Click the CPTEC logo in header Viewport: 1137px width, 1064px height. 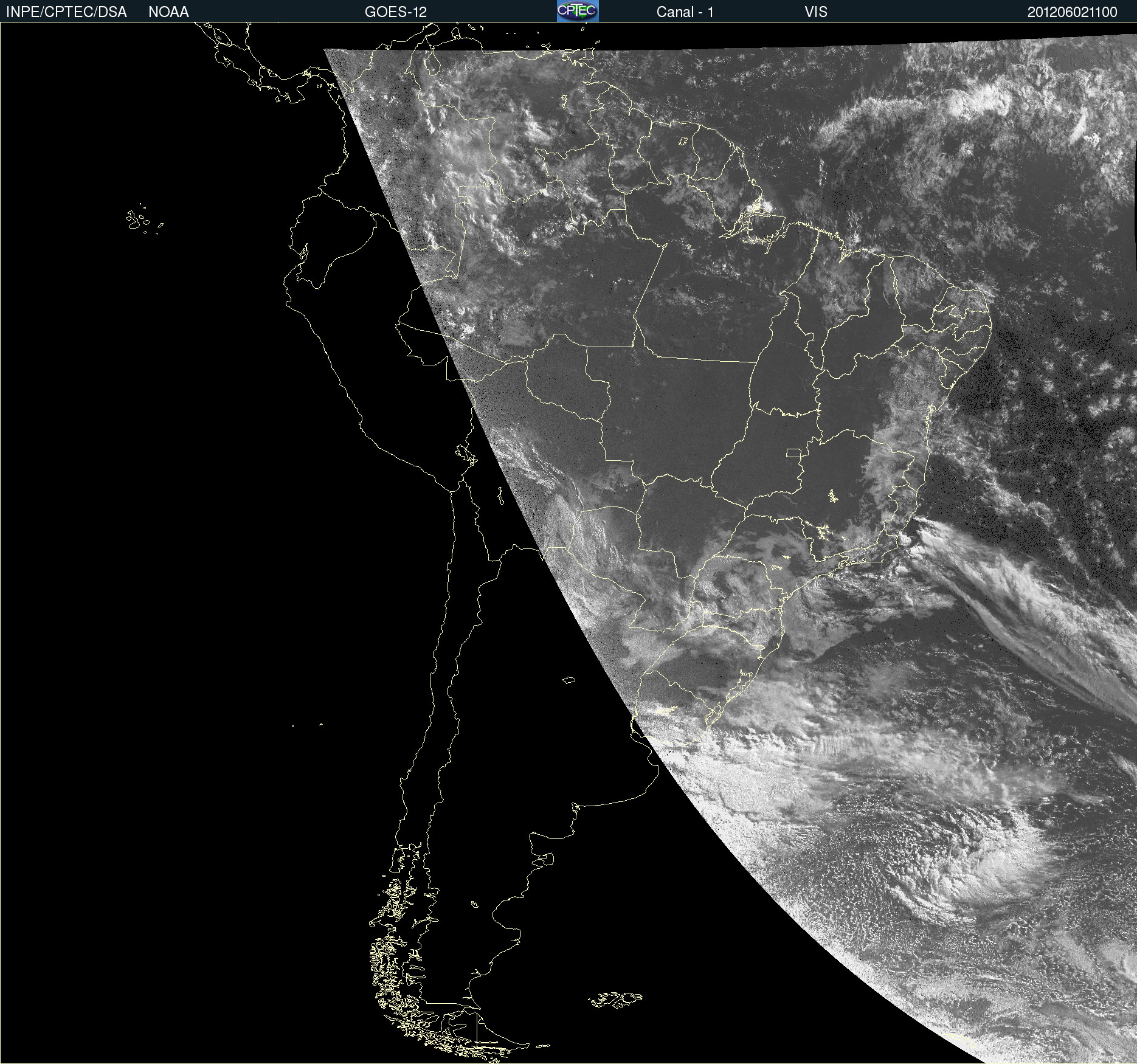(x=578, y=11)
